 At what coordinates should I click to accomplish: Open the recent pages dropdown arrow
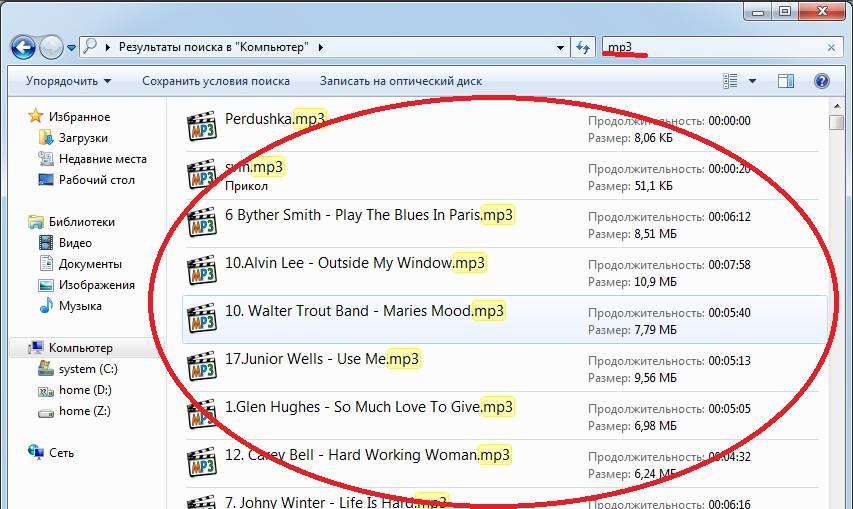71,48
